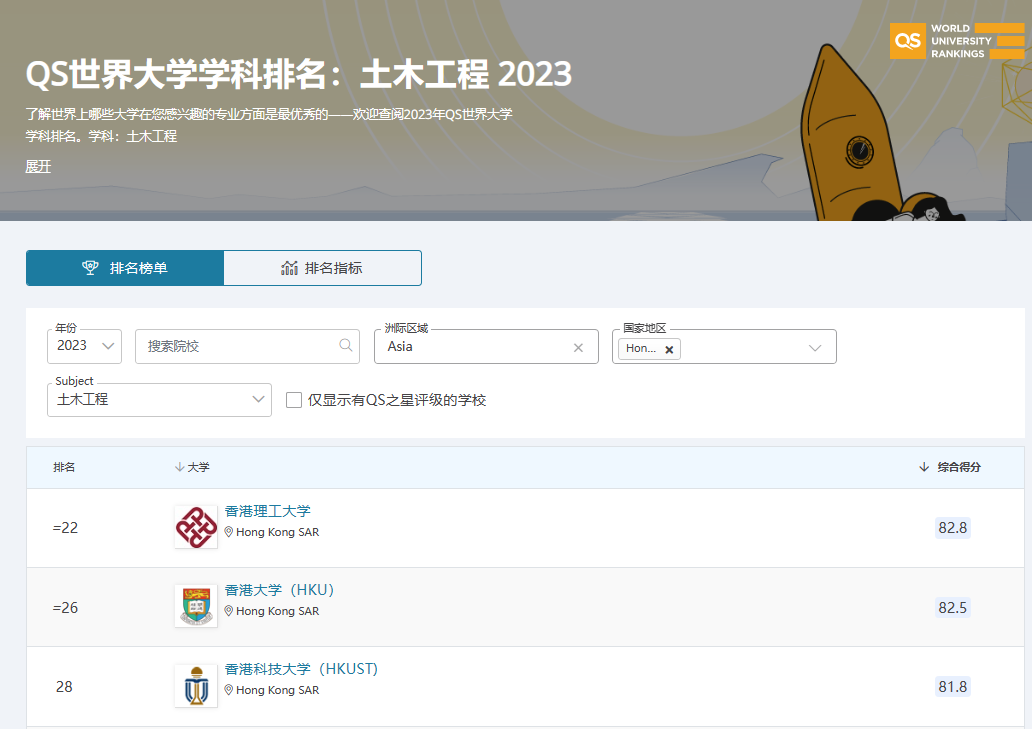The image size is (1032, 729).
Task: Click the 搜索院校 search field
Action: pyautogui.click(x=247, y=346)
